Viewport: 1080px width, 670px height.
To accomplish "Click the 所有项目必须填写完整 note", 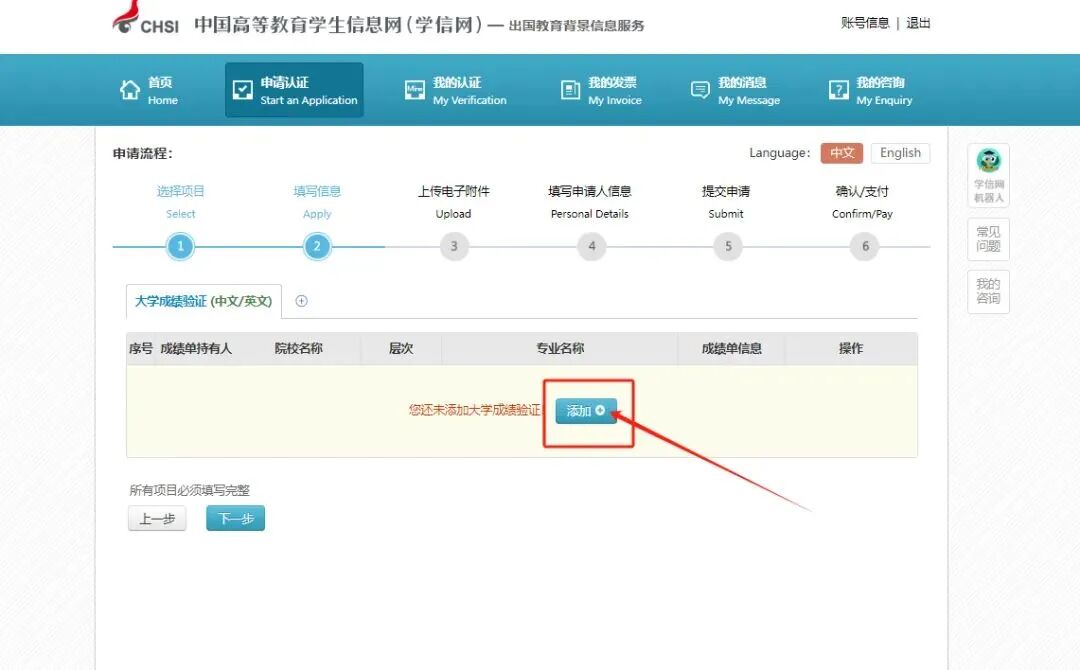I will [189, 490].
